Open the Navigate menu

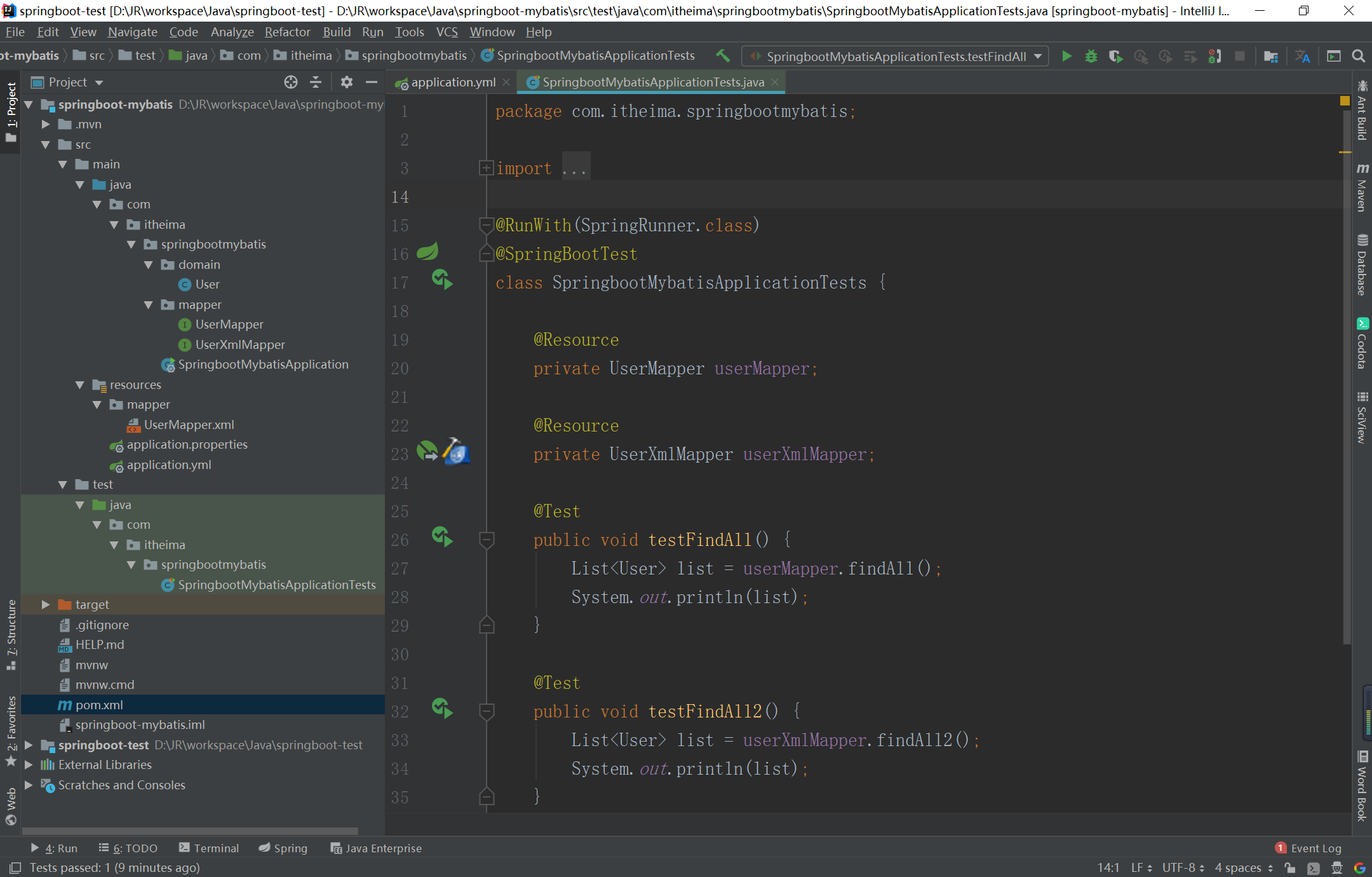pyautogui.click(x=132, y=32)
